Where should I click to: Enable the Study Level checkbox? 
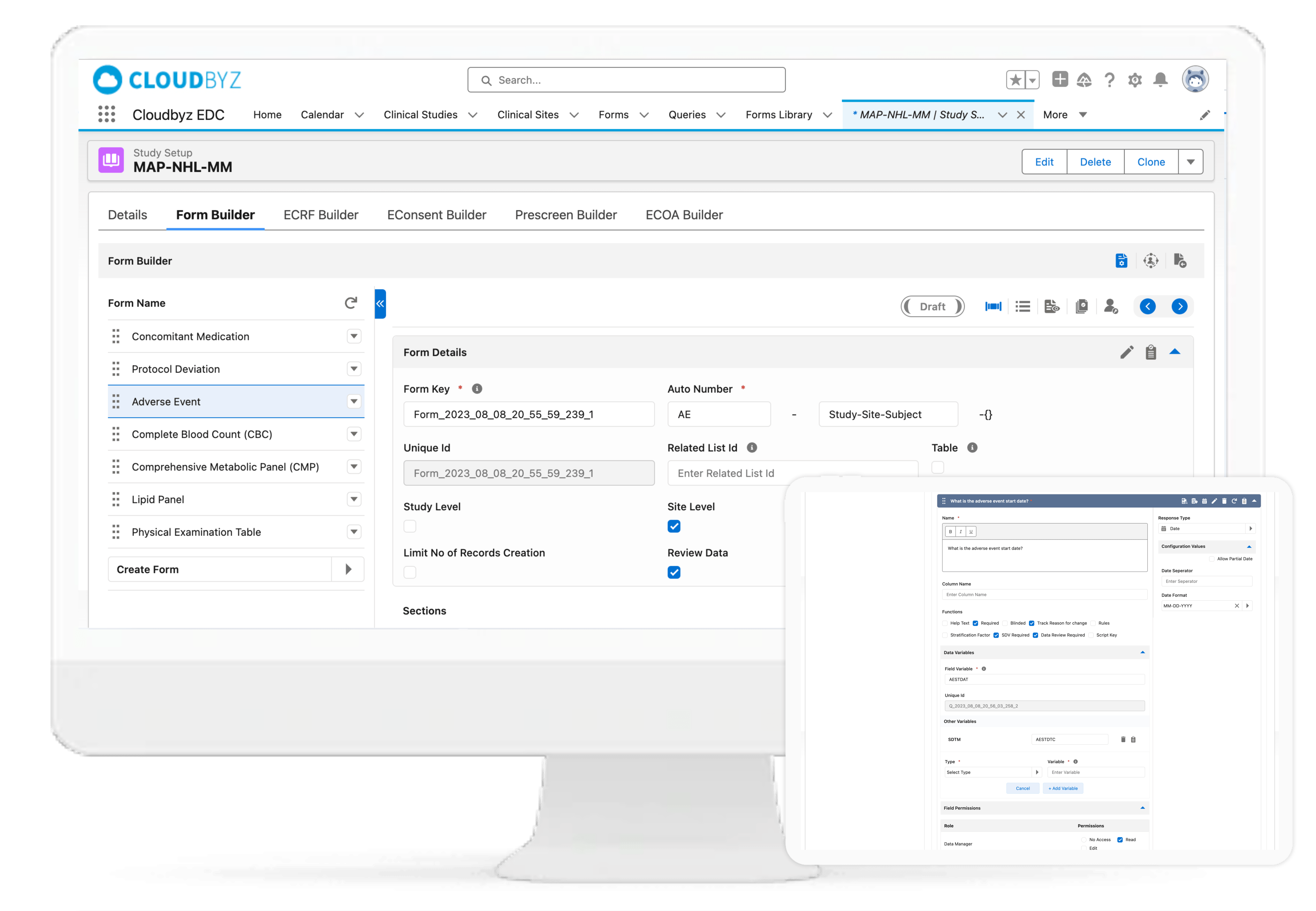[x=410, y=526]
